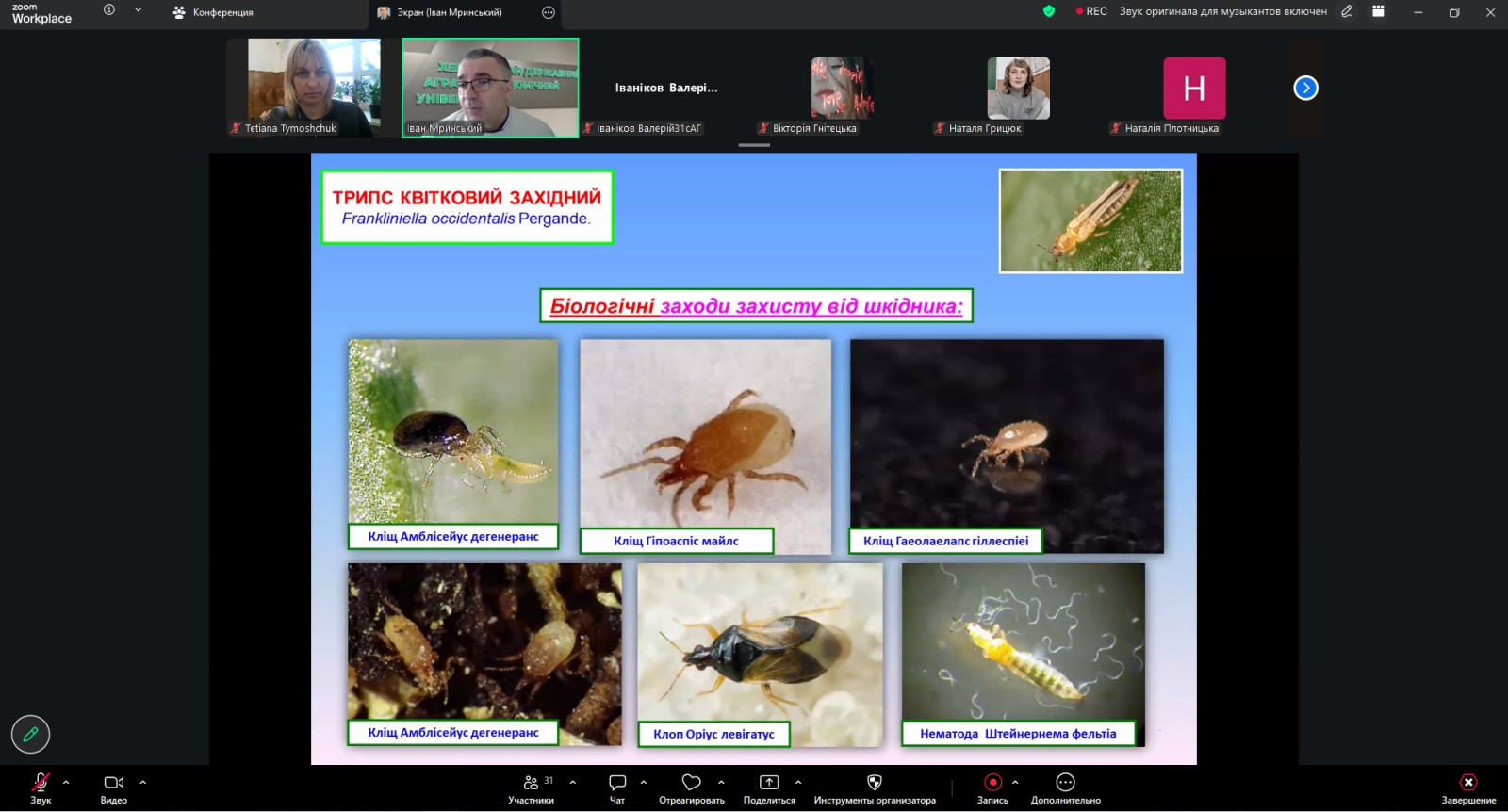Viewport: 1508px width, 812px height.
Task: Toggle the camera video on
Action: (x=113, y=788)
